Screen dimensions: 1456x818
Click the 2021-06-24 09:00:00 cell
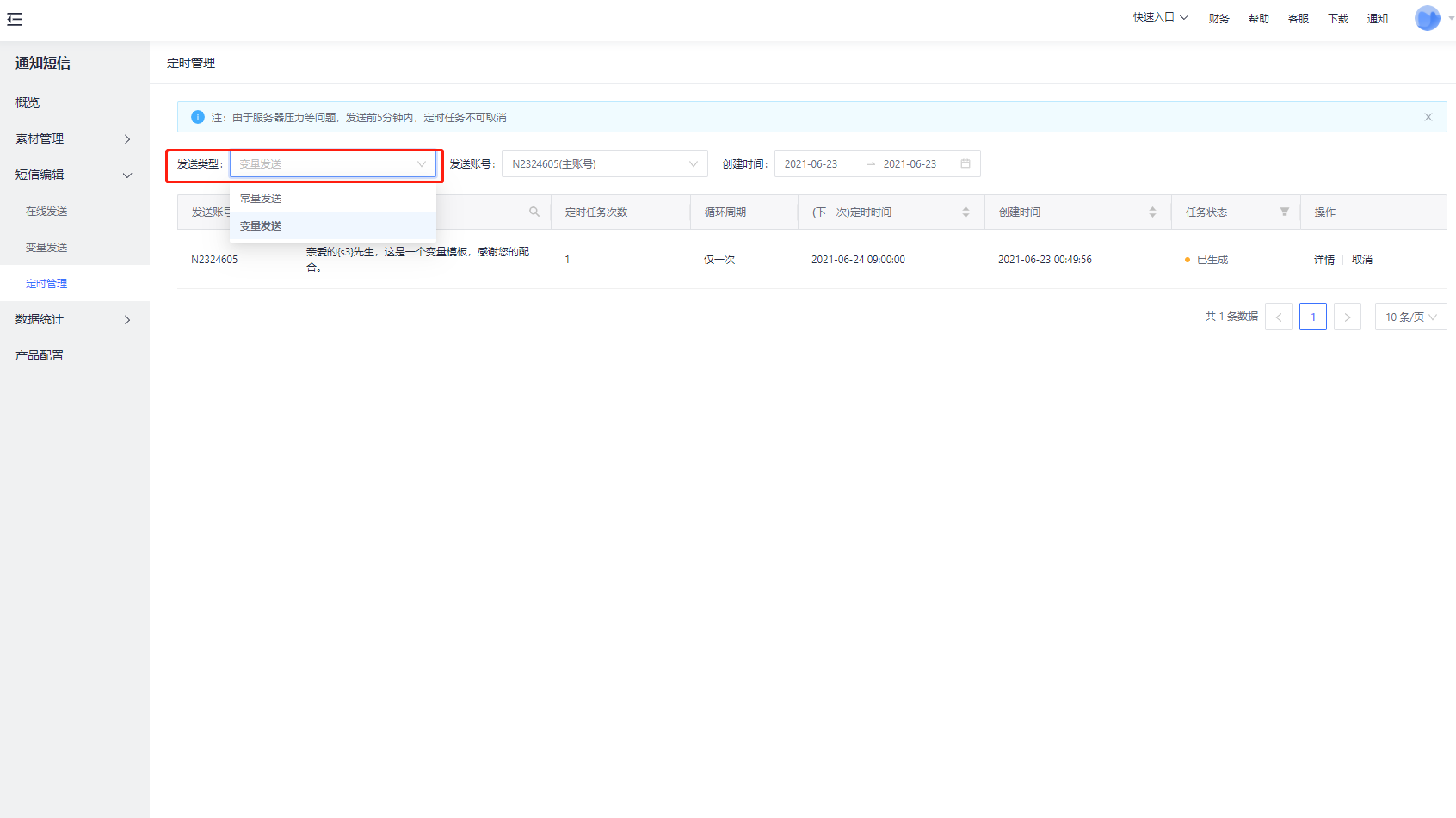coord(858,259)
